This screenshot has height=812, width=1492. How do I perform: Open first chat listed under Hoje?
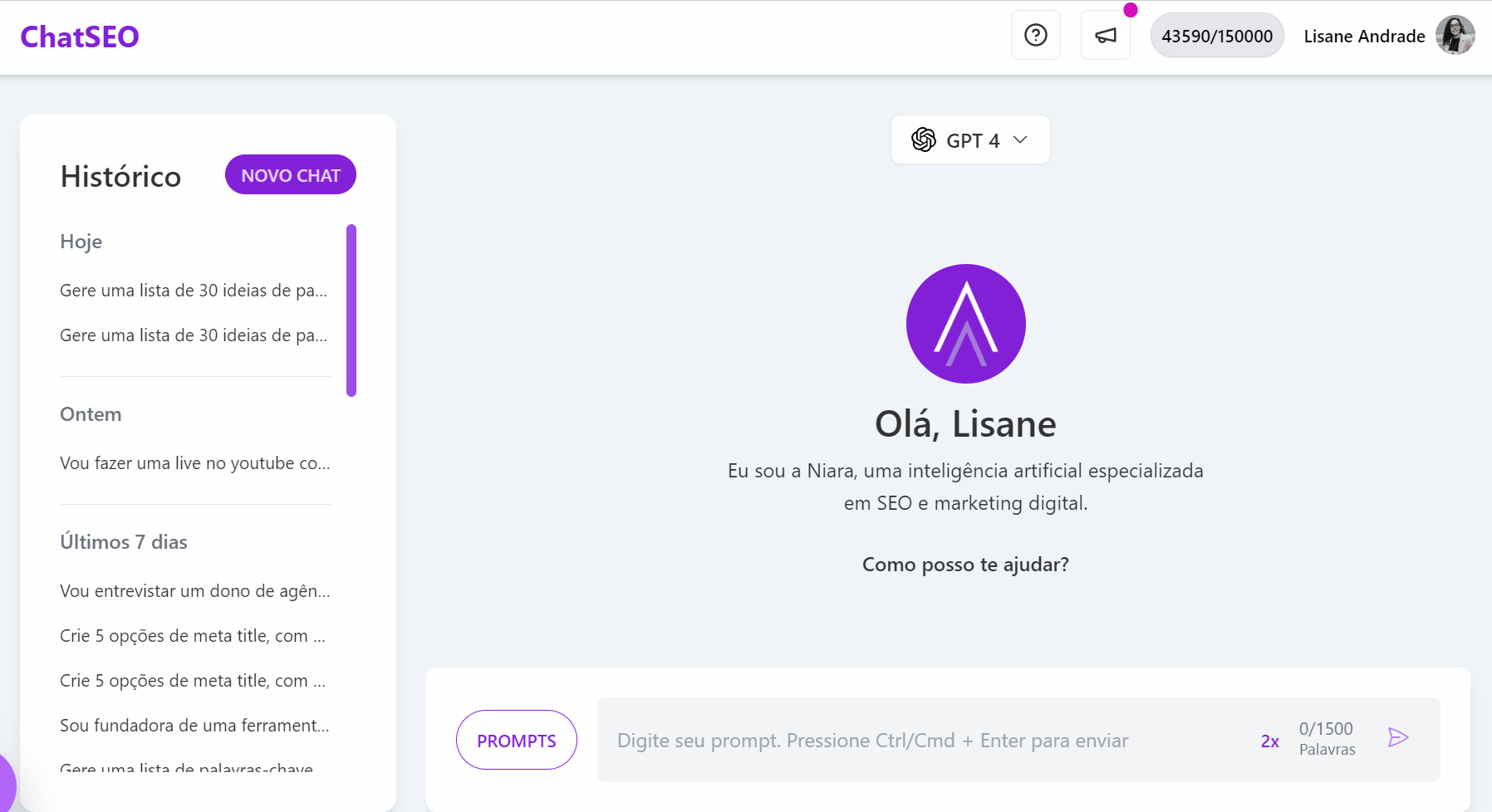point(194,291)
